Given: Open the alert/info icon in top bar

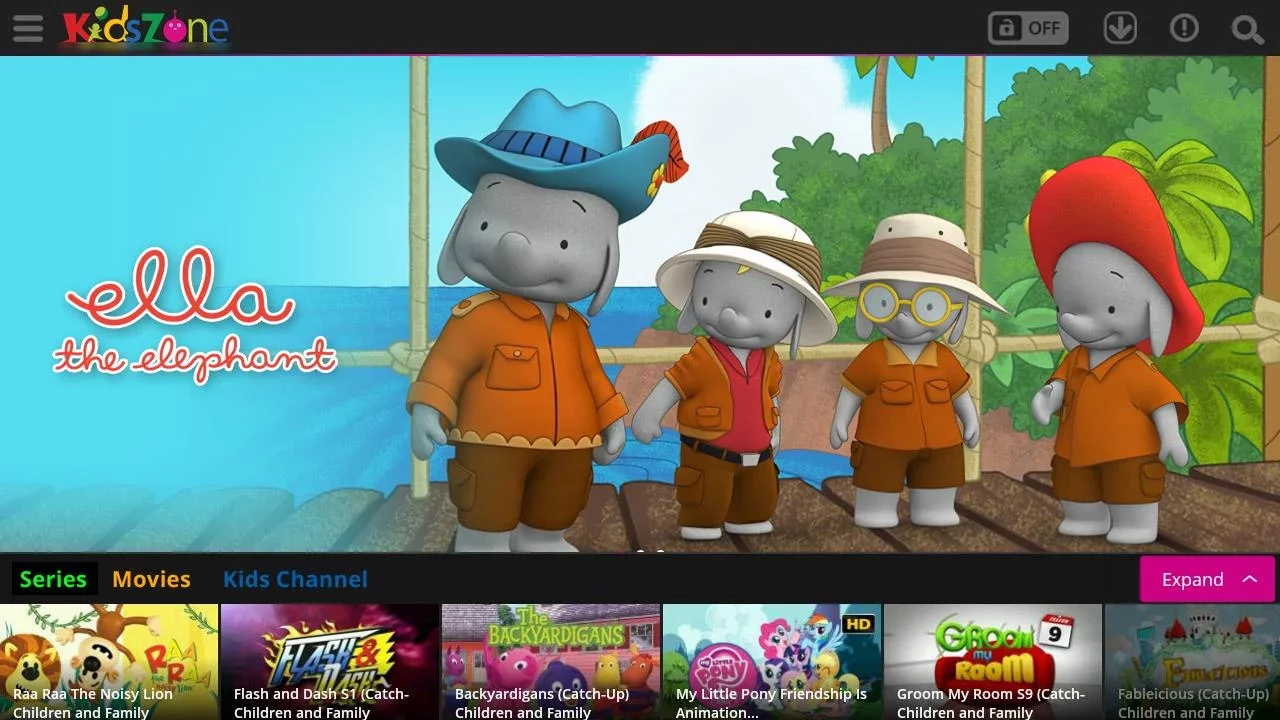Looking at the screenshot, I should [x=1184, y=28].
